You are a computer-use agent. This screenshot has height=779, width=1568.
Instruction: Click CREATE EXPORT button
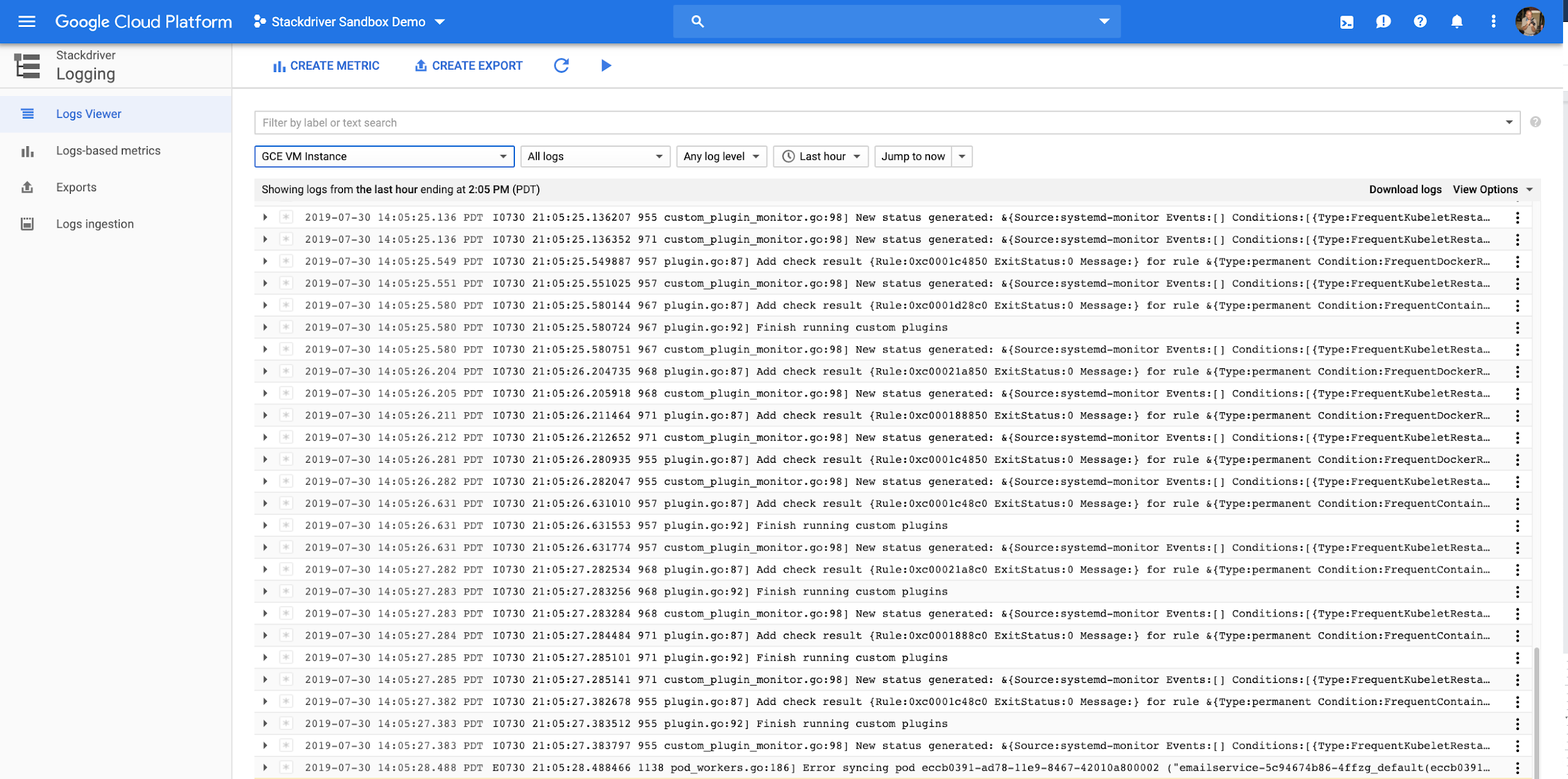(x=469, y=66)
